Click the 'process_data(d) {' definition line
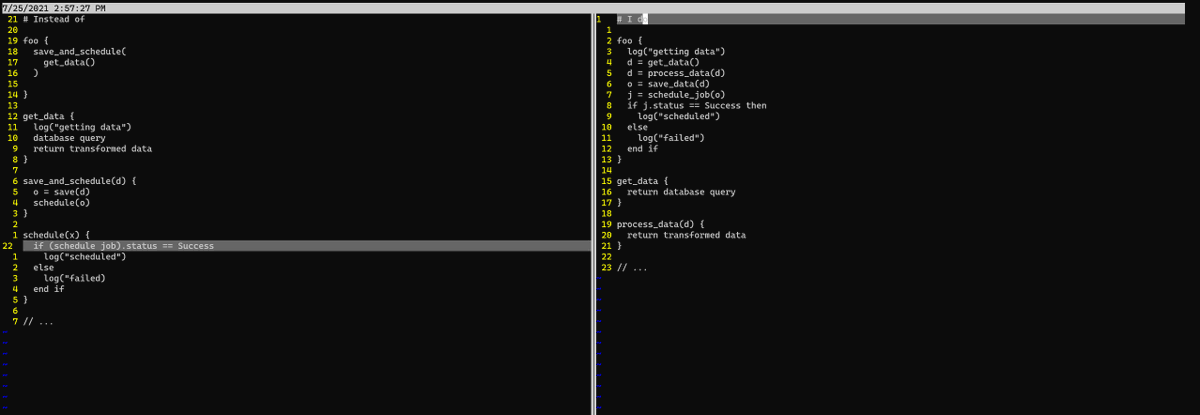The height and width of the screenshot is (415, 1200). [x=661, y=224]
